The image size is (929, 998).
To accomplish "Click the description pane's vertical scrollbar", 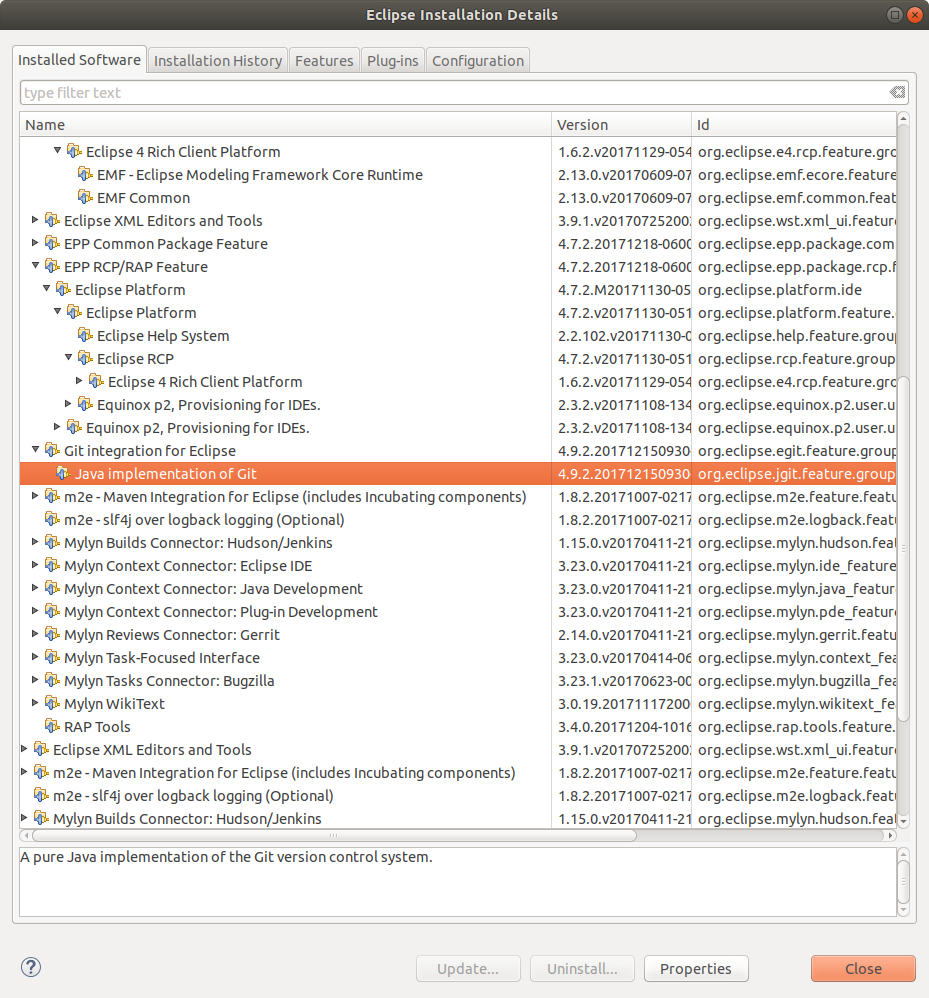I will (x=904, y=882).
